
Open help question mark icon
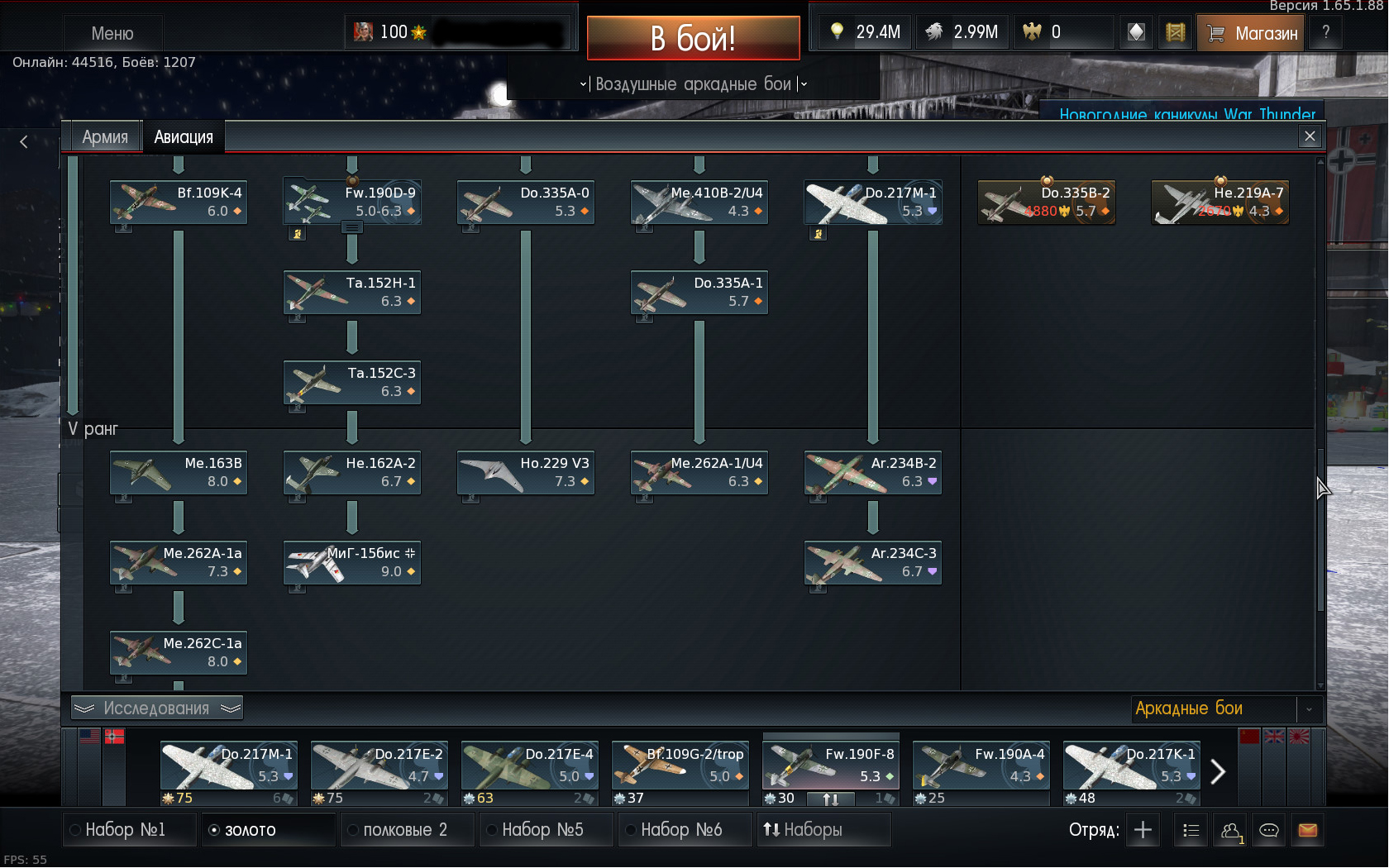tap(1326, 33)
